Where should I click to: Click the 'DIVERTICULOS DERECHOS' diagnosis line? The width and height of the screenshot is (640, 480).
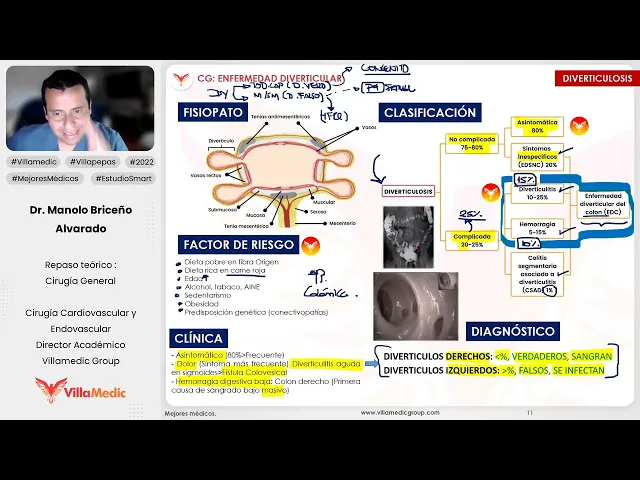[498, 356]
